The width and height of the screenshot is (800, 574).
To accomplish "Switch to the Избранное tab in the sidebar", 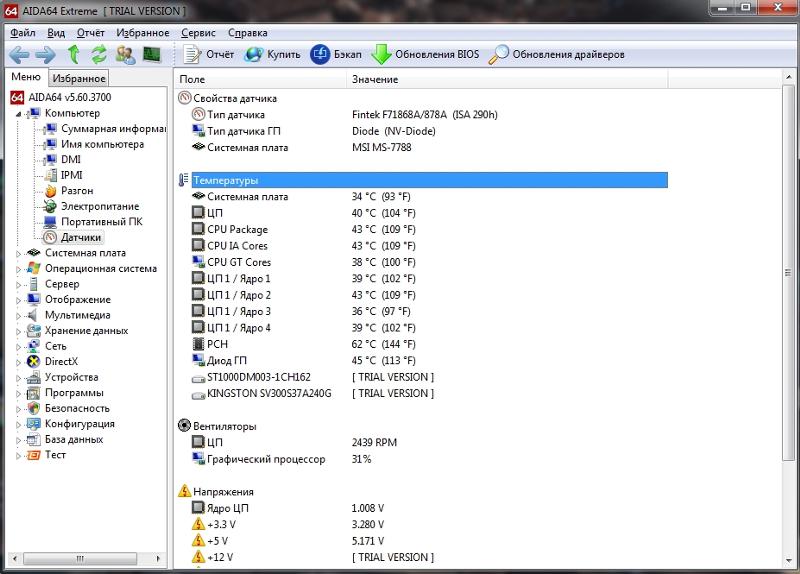I will (x=79, y=79).
